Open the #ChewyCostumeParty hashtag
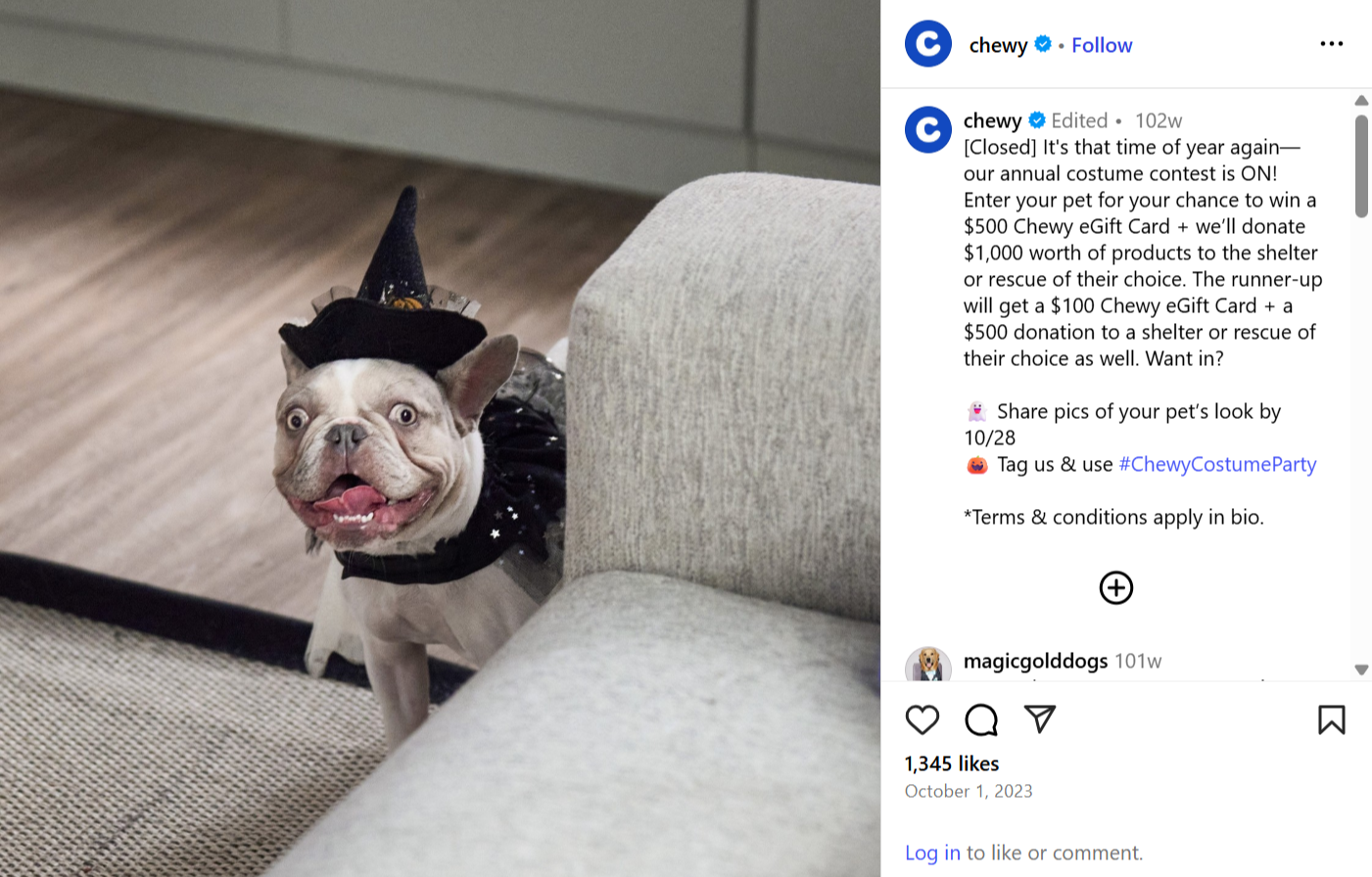1372x877 pixels. pos(1217,464)
